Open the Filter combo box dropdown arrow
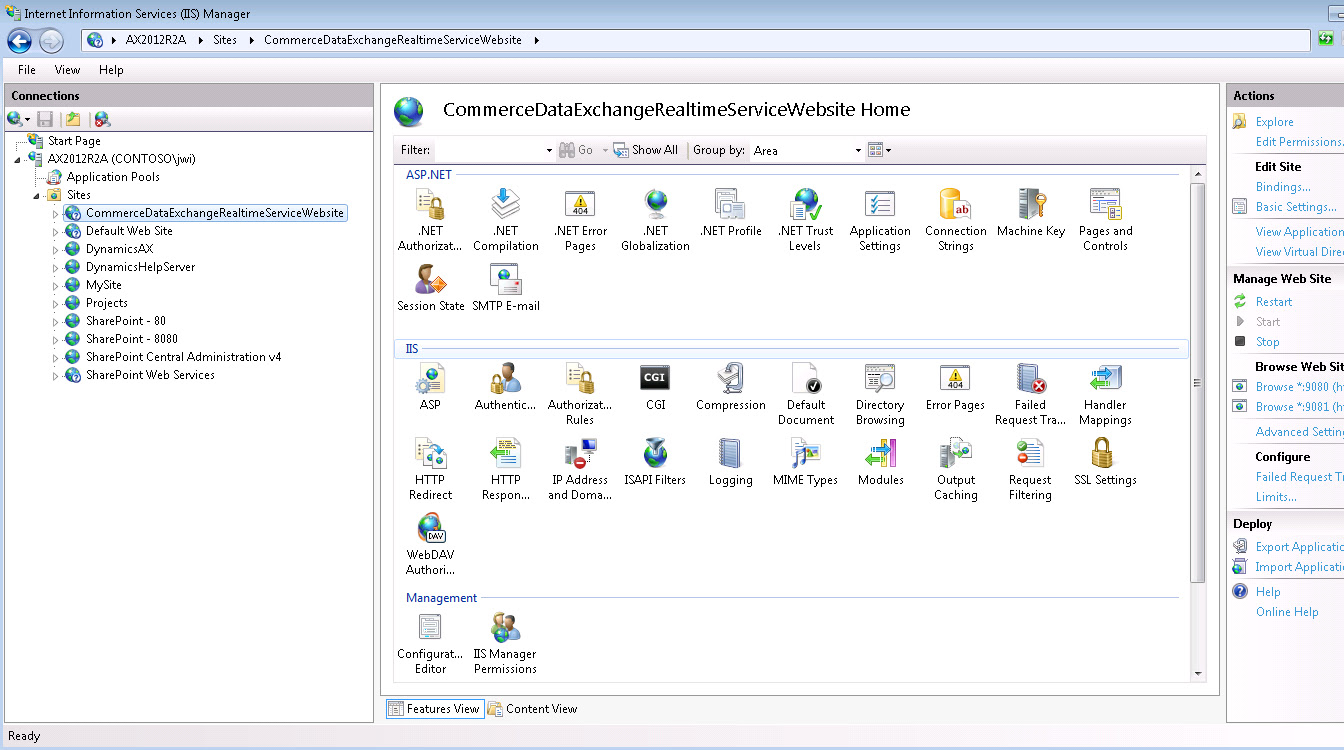The height and width of the screenshot is (750, 1344). point(549,150)
